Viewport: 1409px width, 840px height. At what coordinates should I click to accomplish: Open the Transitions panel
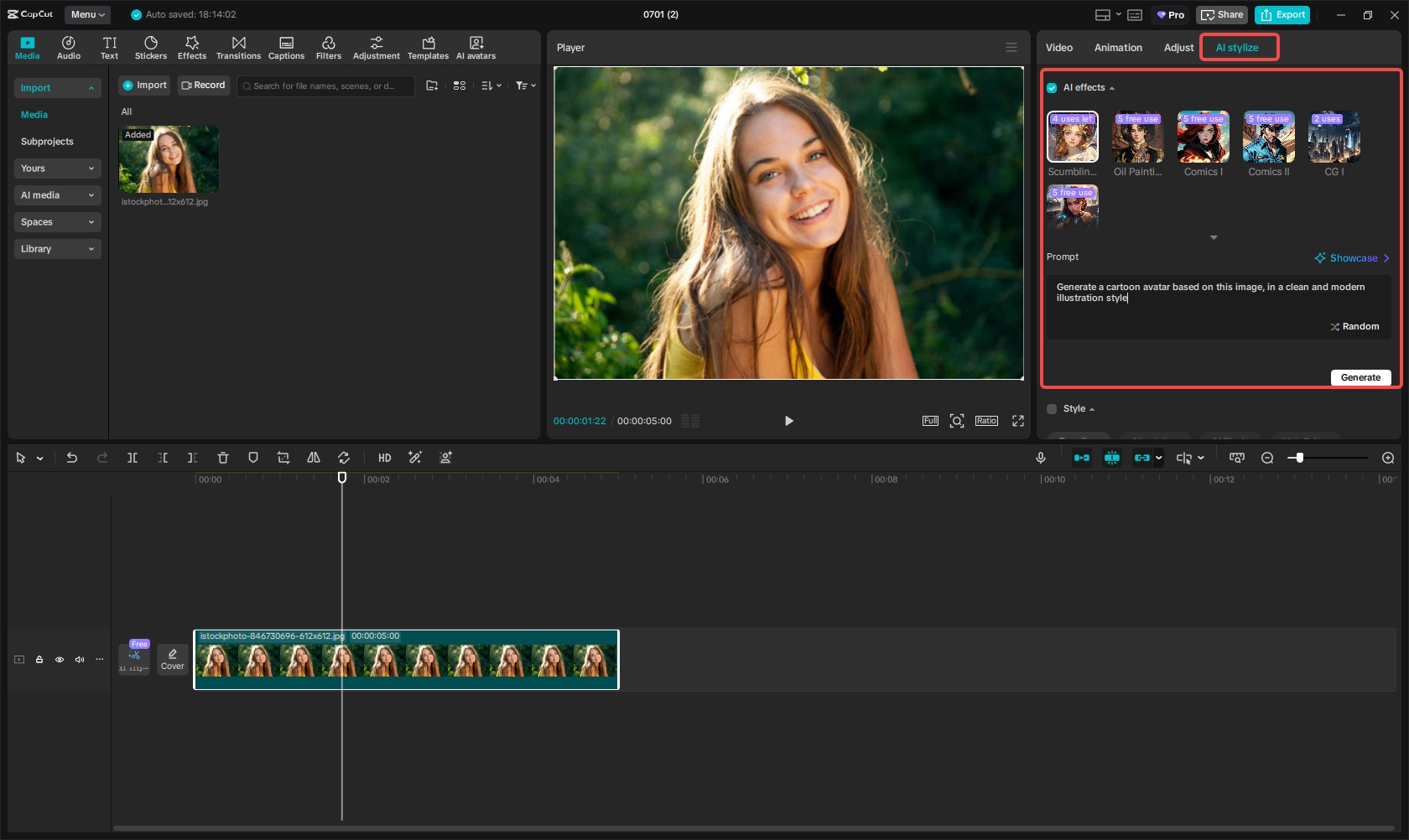tap(238, 48)
